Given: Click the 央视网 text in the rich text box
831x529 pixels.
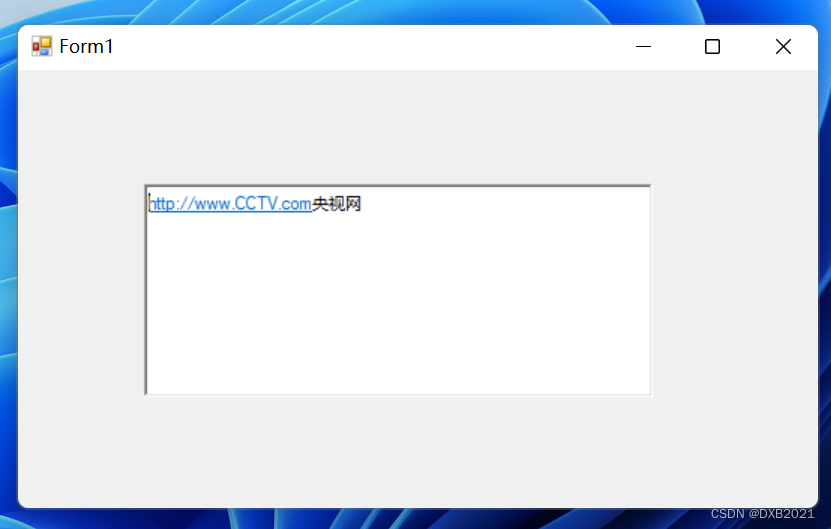Looking at the screenshot, I should coord(337,204).
